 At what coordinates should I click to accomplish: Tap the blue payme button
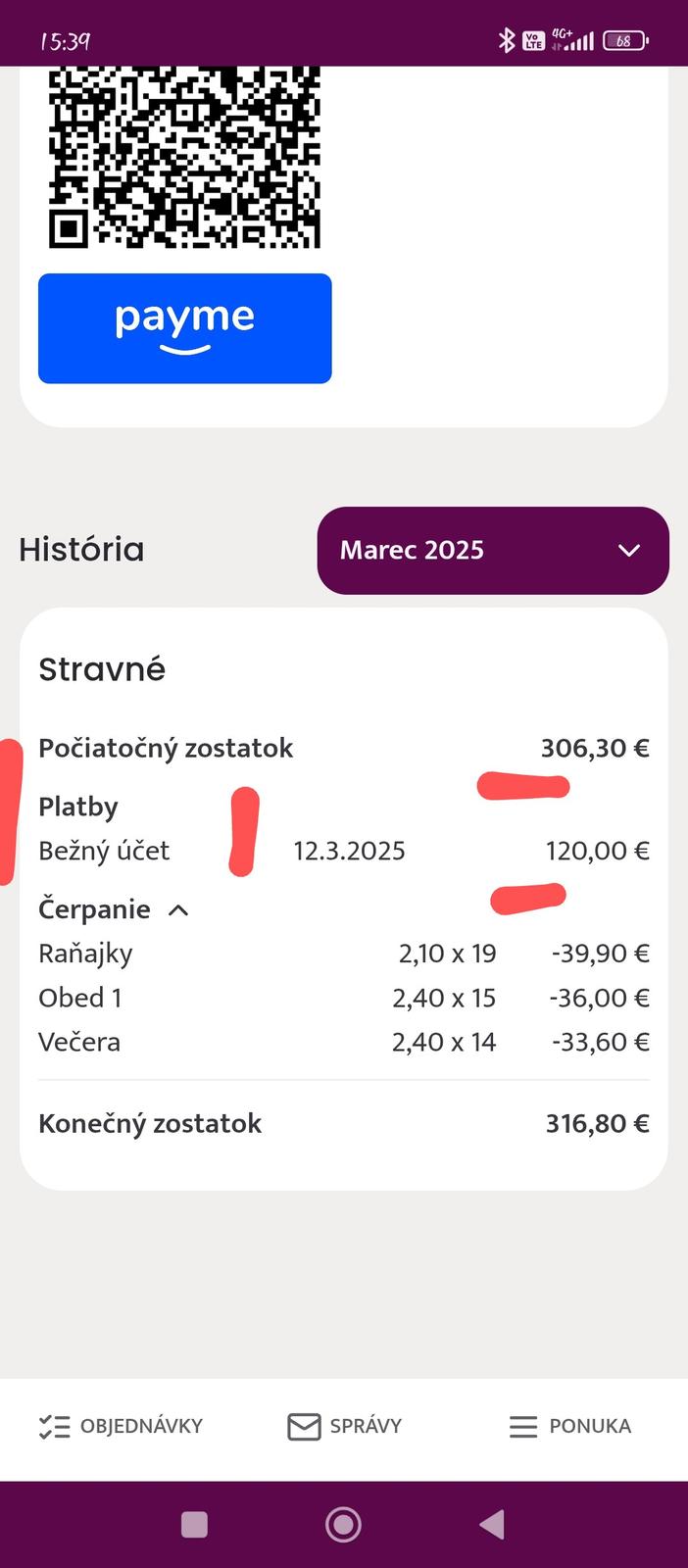[x=185, y=328]
